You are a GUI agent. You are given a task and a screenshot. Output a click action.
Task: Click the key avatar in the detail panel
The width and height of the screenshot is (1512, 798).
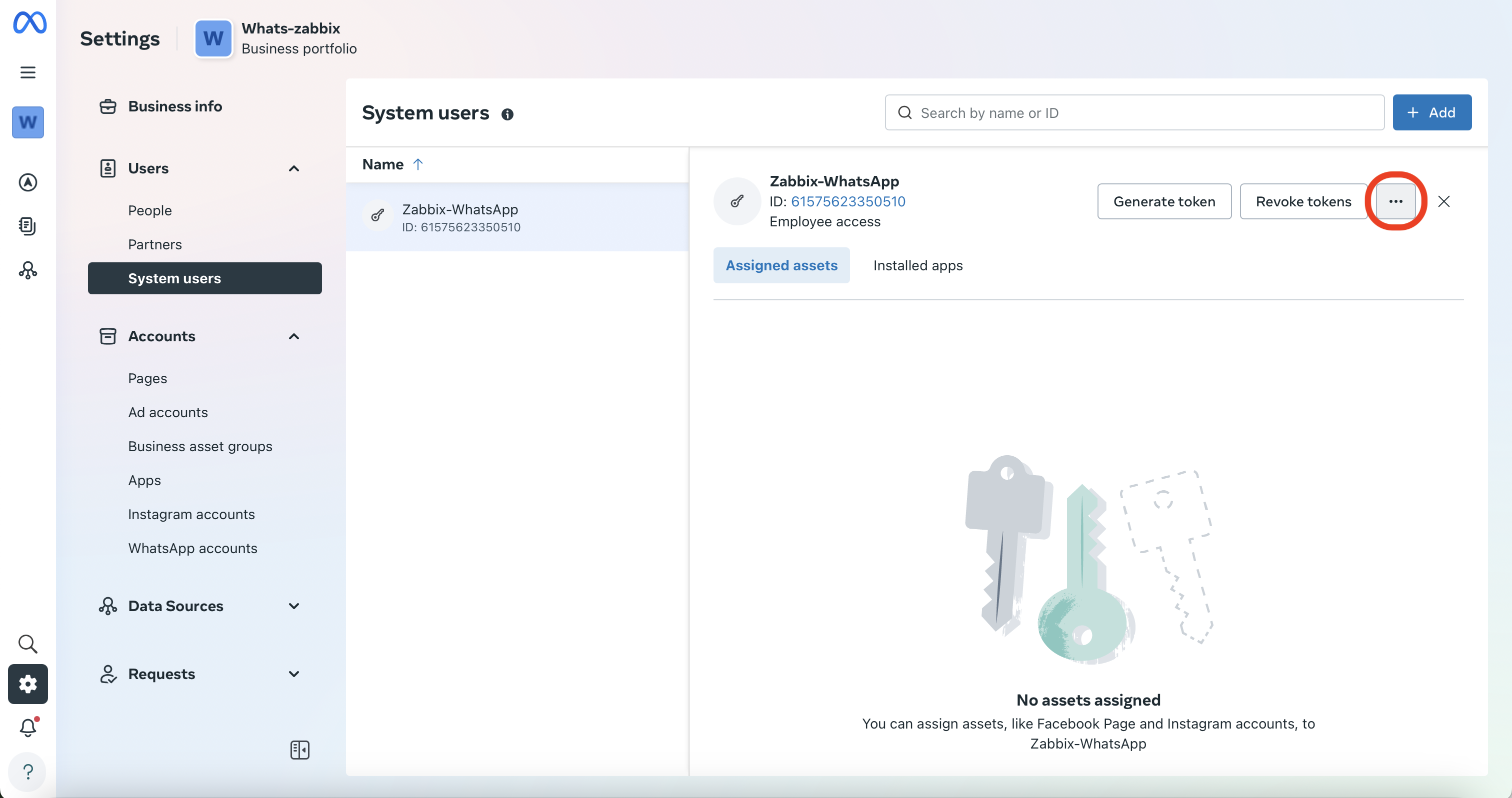point(737,201)
